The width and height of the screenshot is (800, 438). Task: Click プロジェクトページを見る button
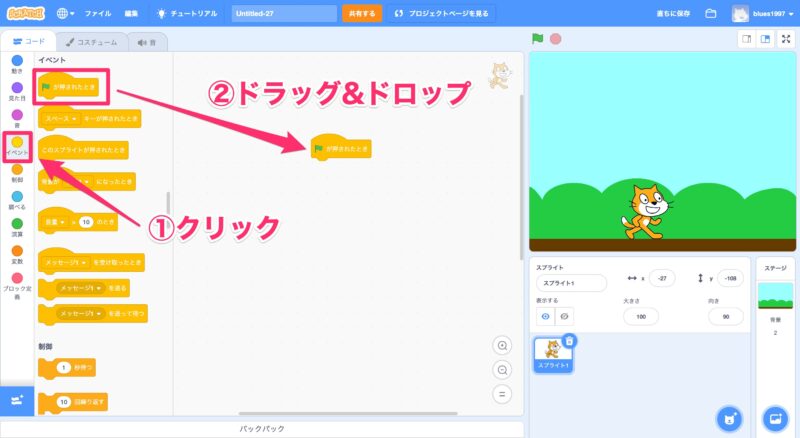tap(441, 14)
